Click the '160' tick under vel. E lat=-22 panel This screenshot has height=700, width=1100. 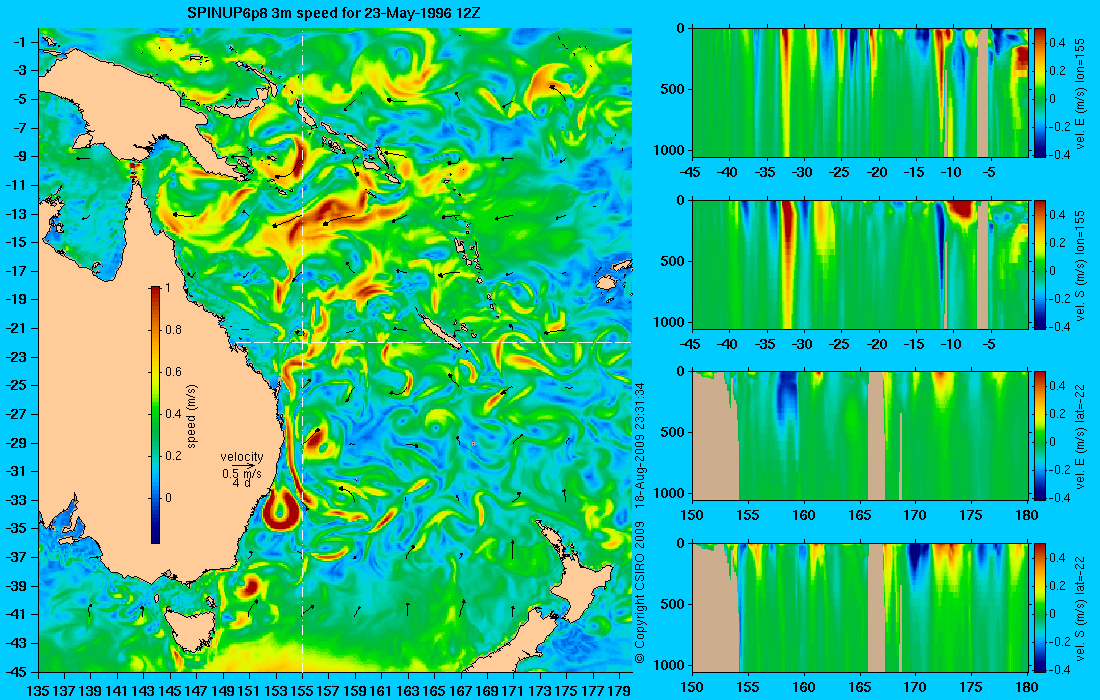pos(804,516)
